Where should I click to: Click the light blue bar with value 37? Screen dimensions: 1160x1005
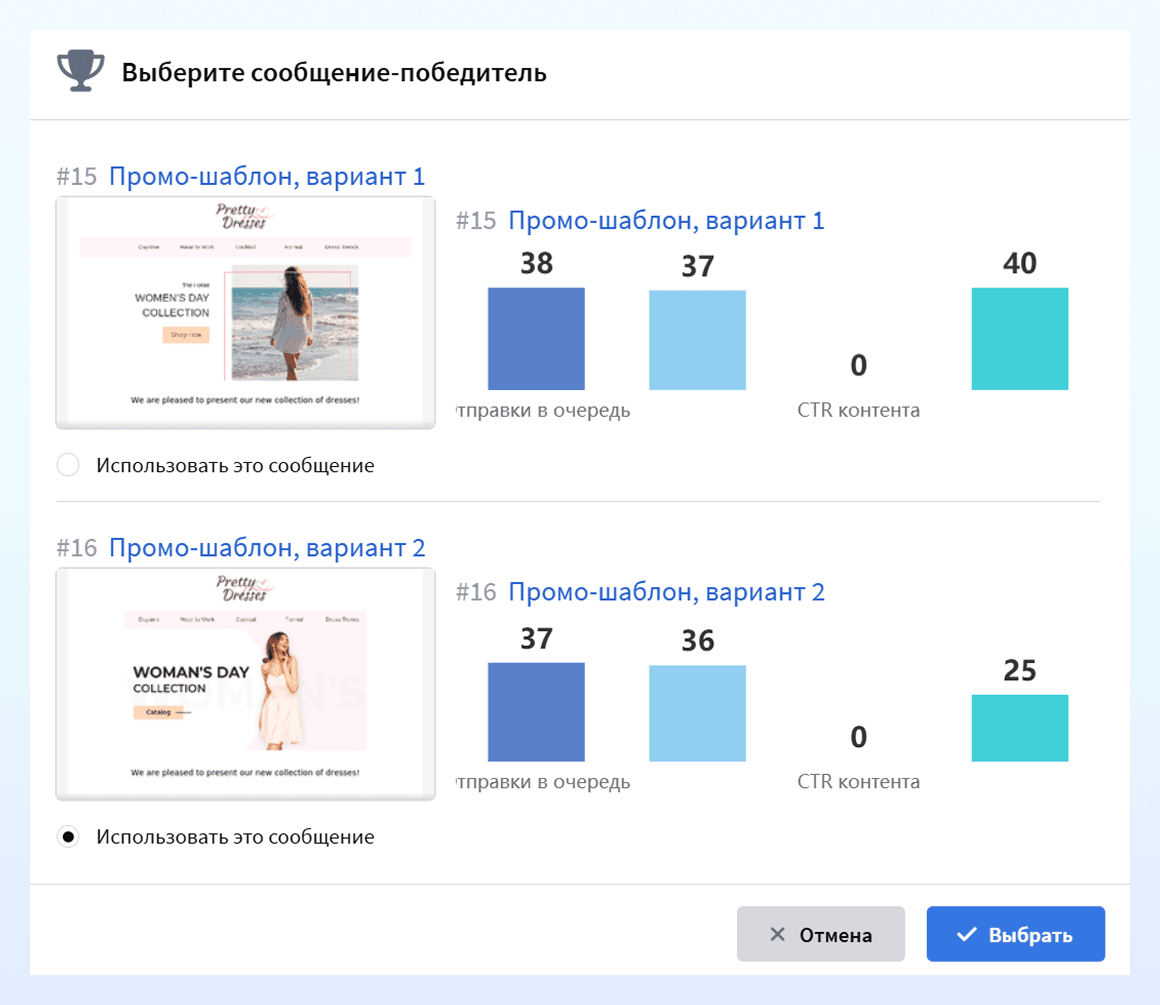[x=698, y=340]
